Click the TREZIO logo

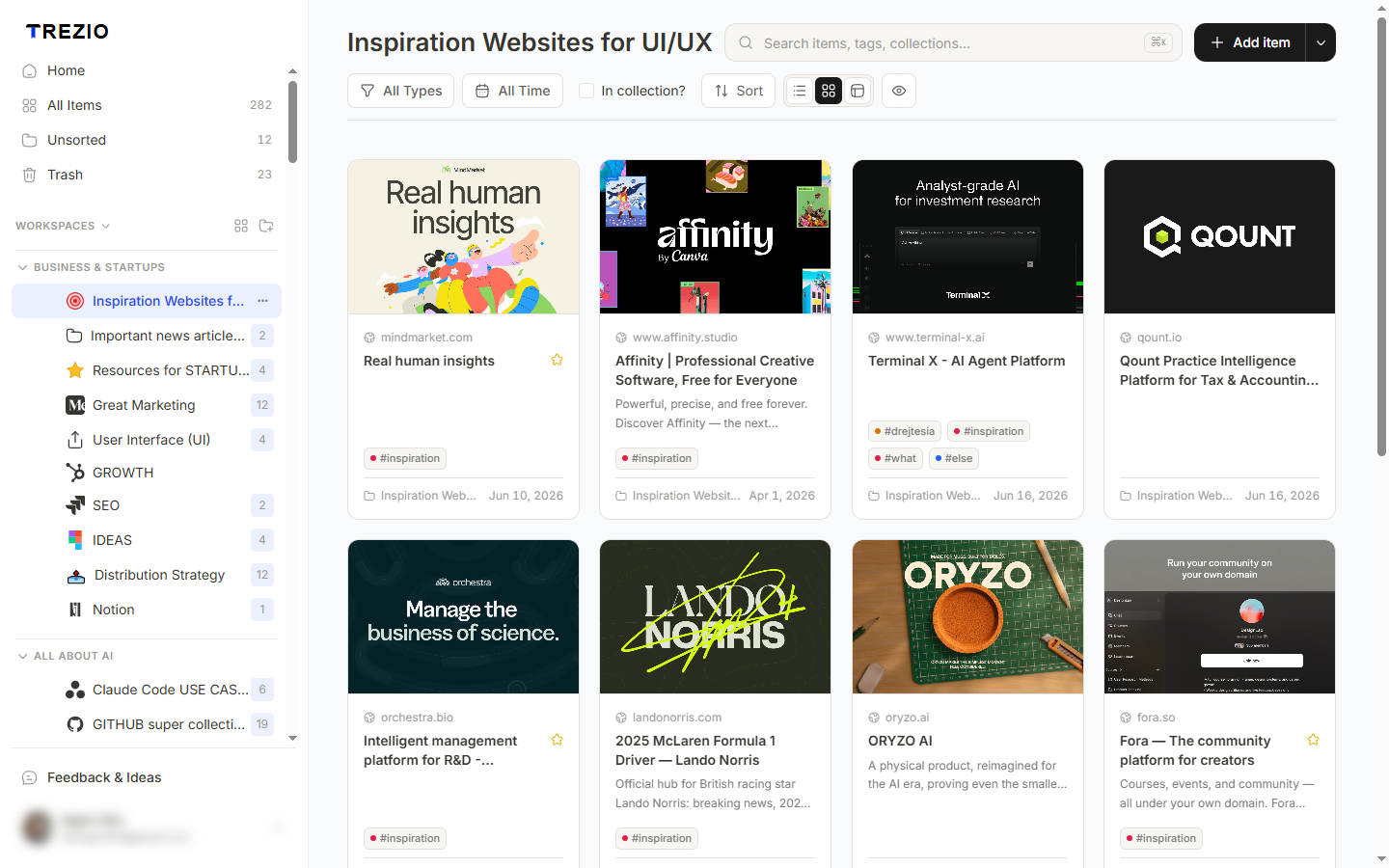[x=67, y=31]
